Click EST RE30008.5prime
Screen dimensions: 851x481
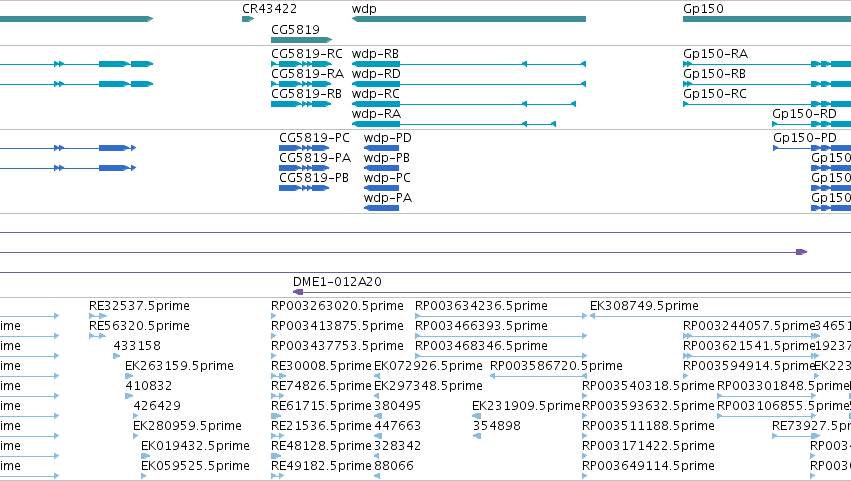(278, 376)
